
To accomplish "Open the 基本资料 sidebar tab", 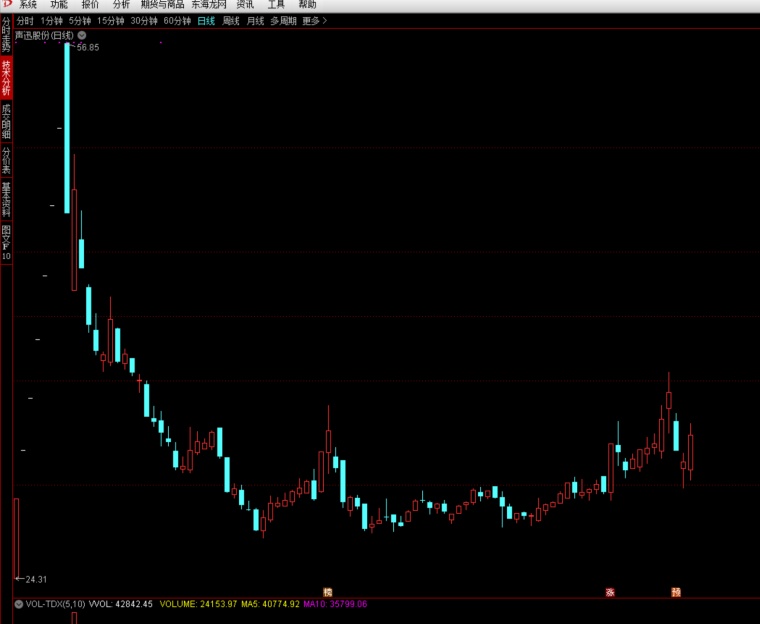I will [6, 200].
